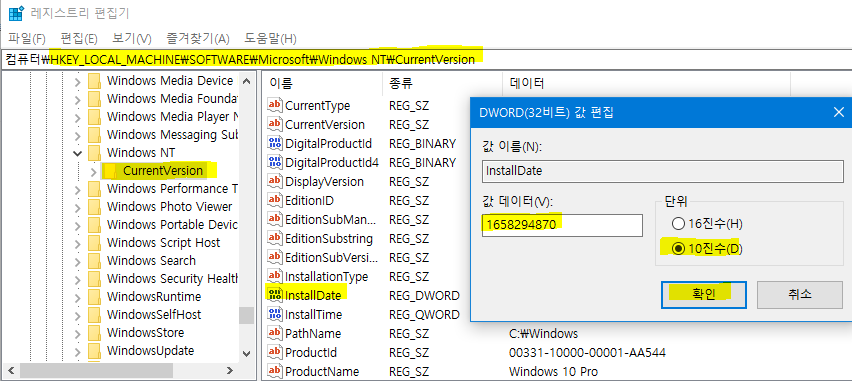
Task: Click the tree vertical scrollbar up arrow
Action: [246, 82]
